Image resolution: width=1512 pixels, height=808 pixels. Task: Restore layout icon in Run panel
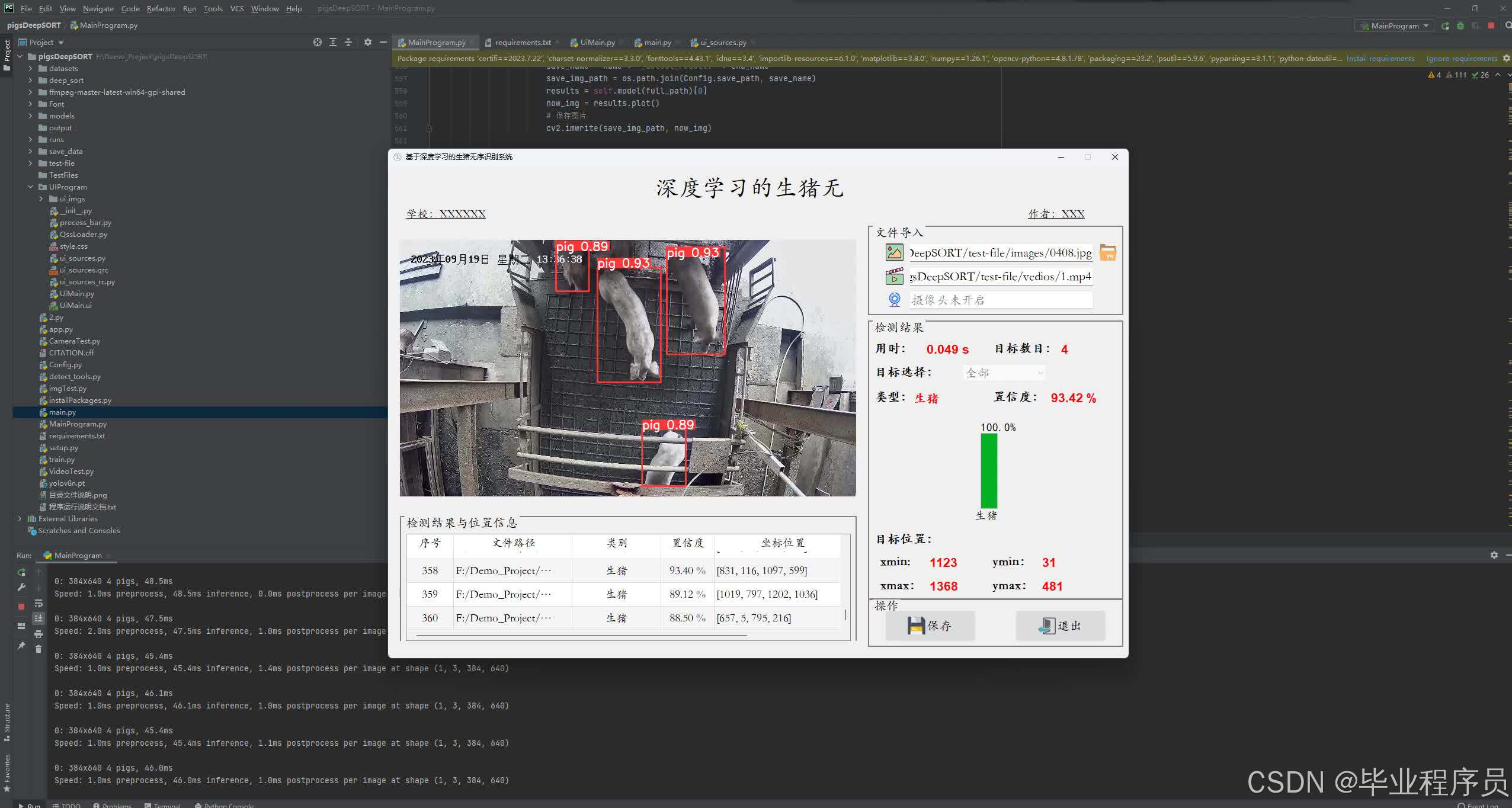[21, 626]
